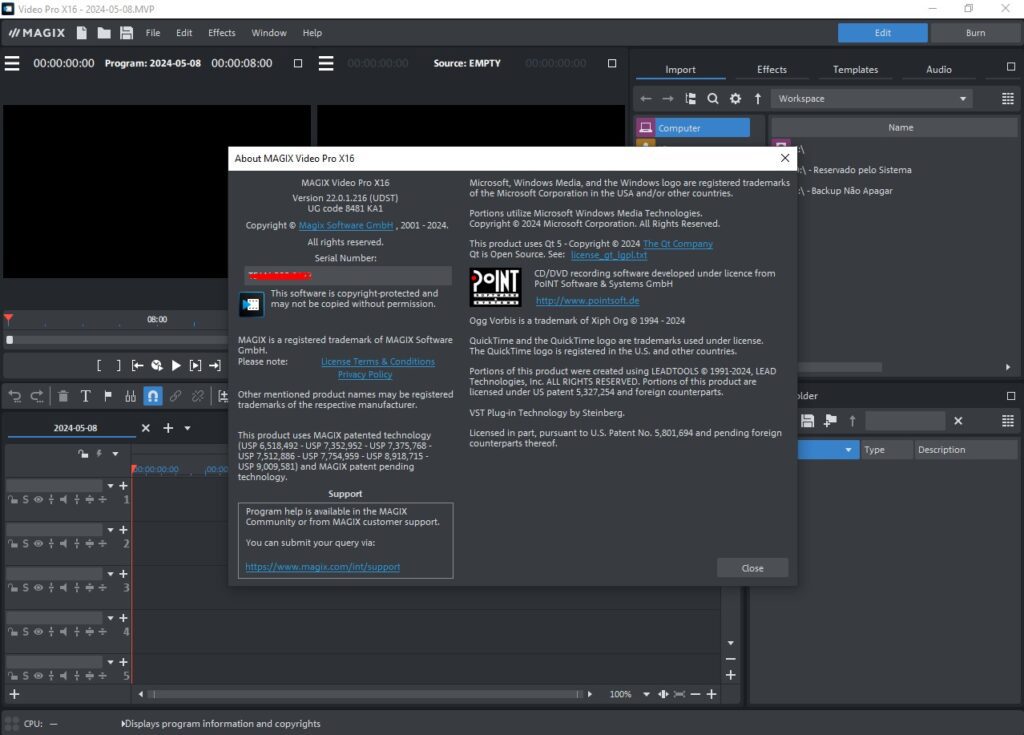Toggle the snap magnet tool
Image resolution: width=1024 pixels, height=735 pixels.
click(152, 396)
